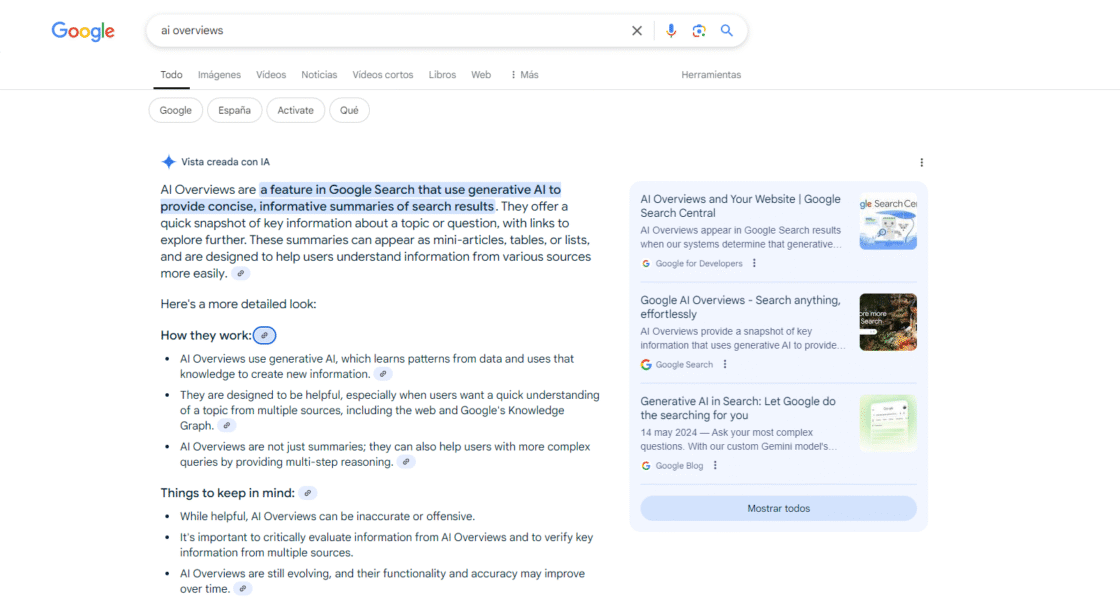Click the magnifying glass to search
The width and height of the screenshot is (1120, 608).
(x=727, y=30)
